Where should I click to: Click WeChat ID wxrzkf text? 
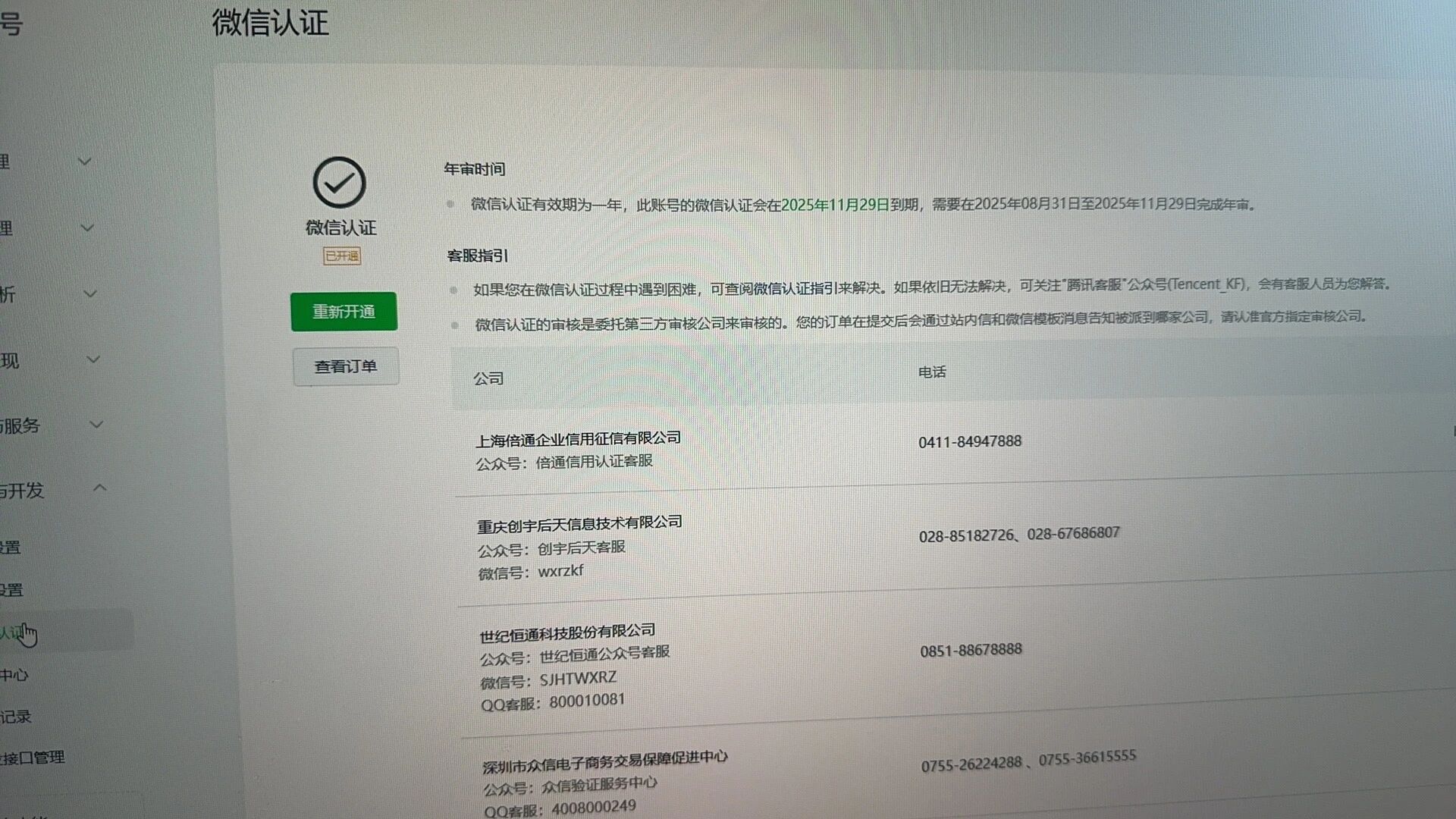click(560, 571)
